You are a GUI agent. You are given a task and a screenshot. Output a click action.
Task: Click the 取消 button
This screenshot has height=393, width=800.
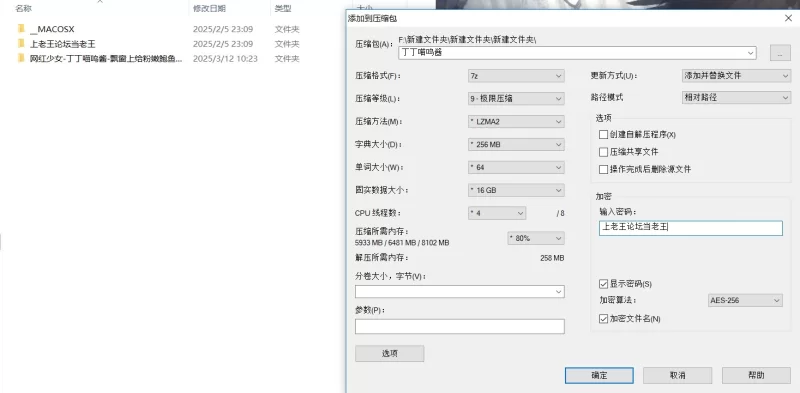pyautogui.click(x=677, y=375)
